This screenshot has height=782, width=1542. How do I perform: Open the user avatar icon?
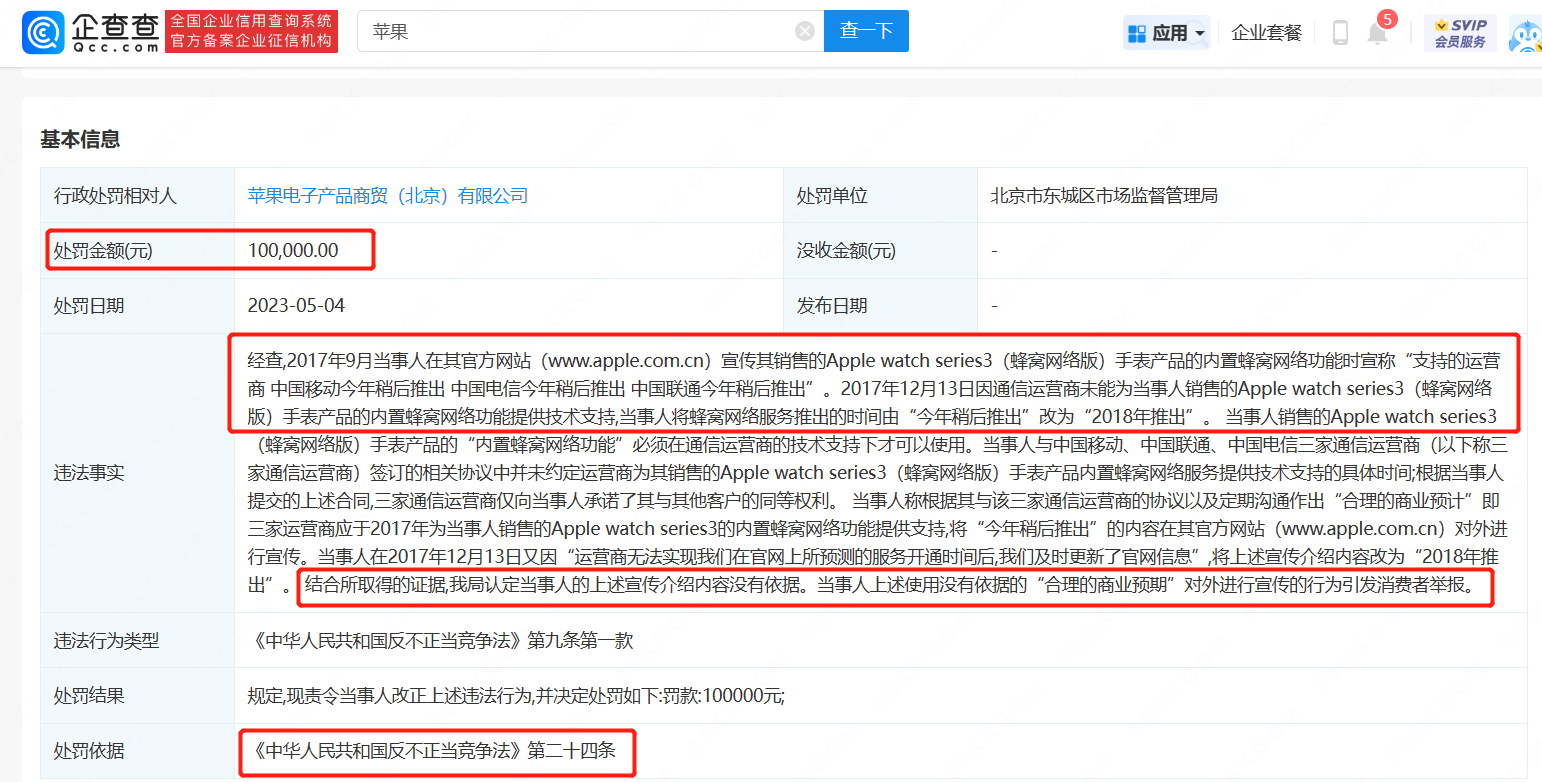tap(1526, 34)
